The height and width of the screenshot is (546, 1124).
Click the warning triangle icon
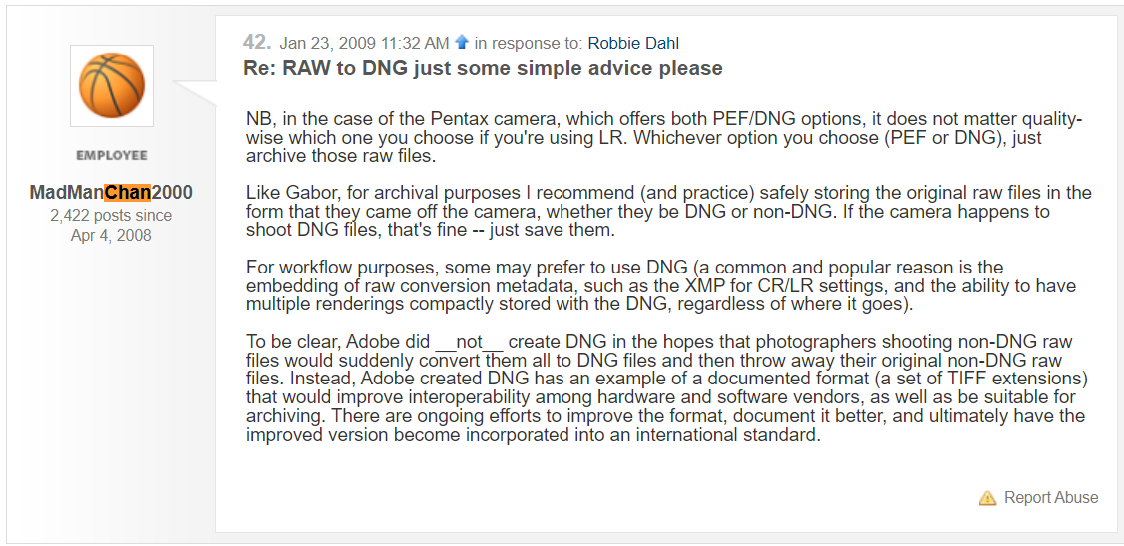pyautogui.click(x=987, y=497)
